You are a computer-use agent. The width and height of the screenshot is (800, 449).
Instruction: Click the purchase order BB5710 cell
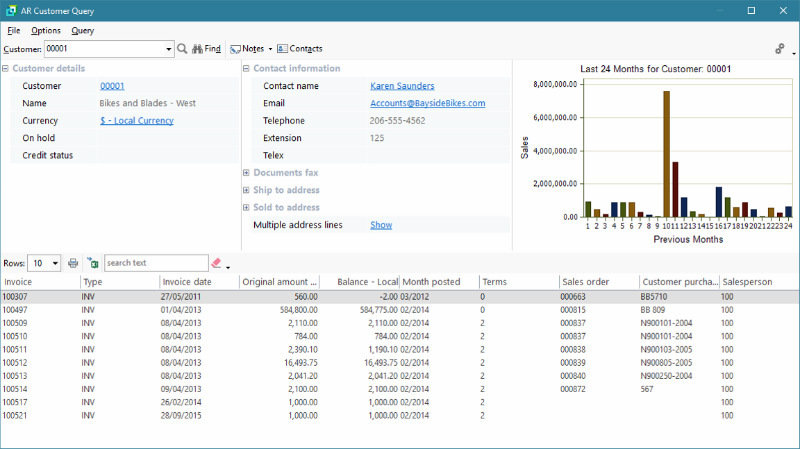pyautogui.click(x=654, y=297)
